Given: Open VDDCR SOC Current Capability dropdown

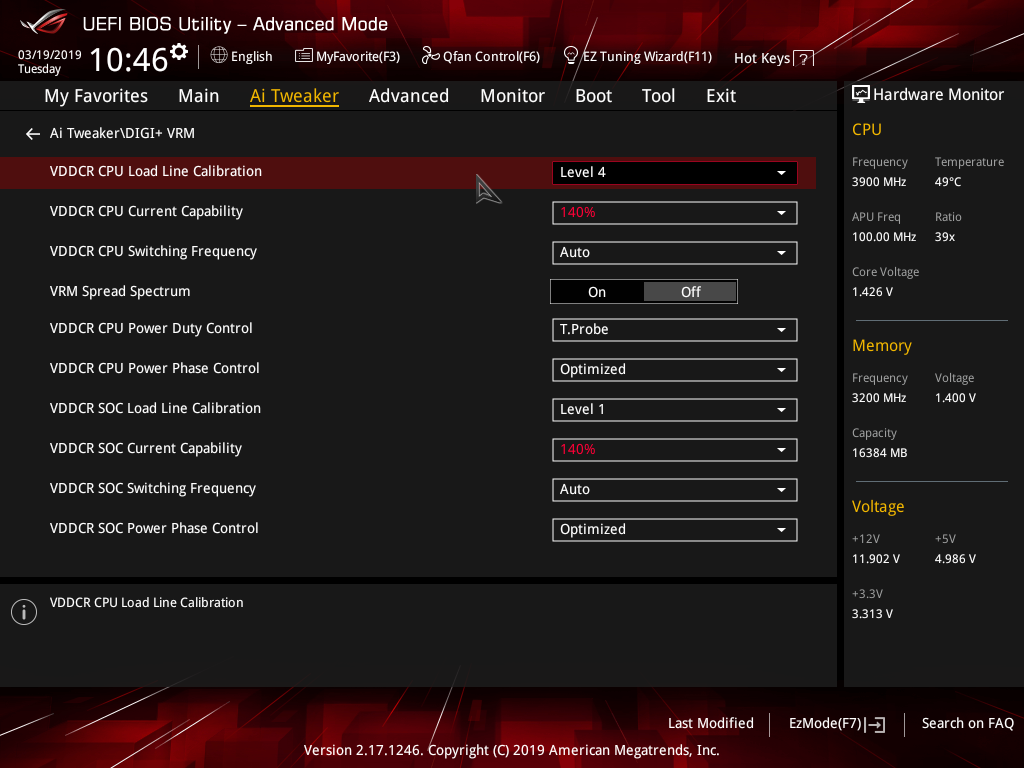Looking at the screenshot, I should pos(674,450).
